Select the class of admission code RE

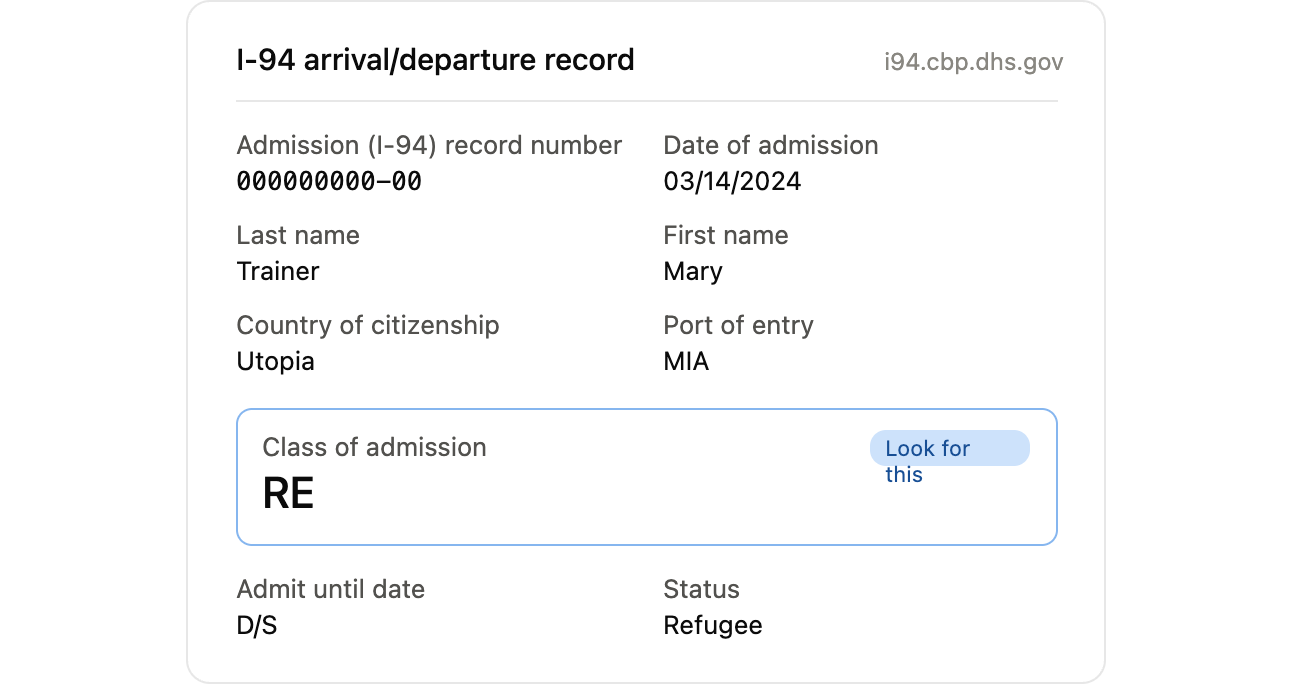click(x=288, y=493)
